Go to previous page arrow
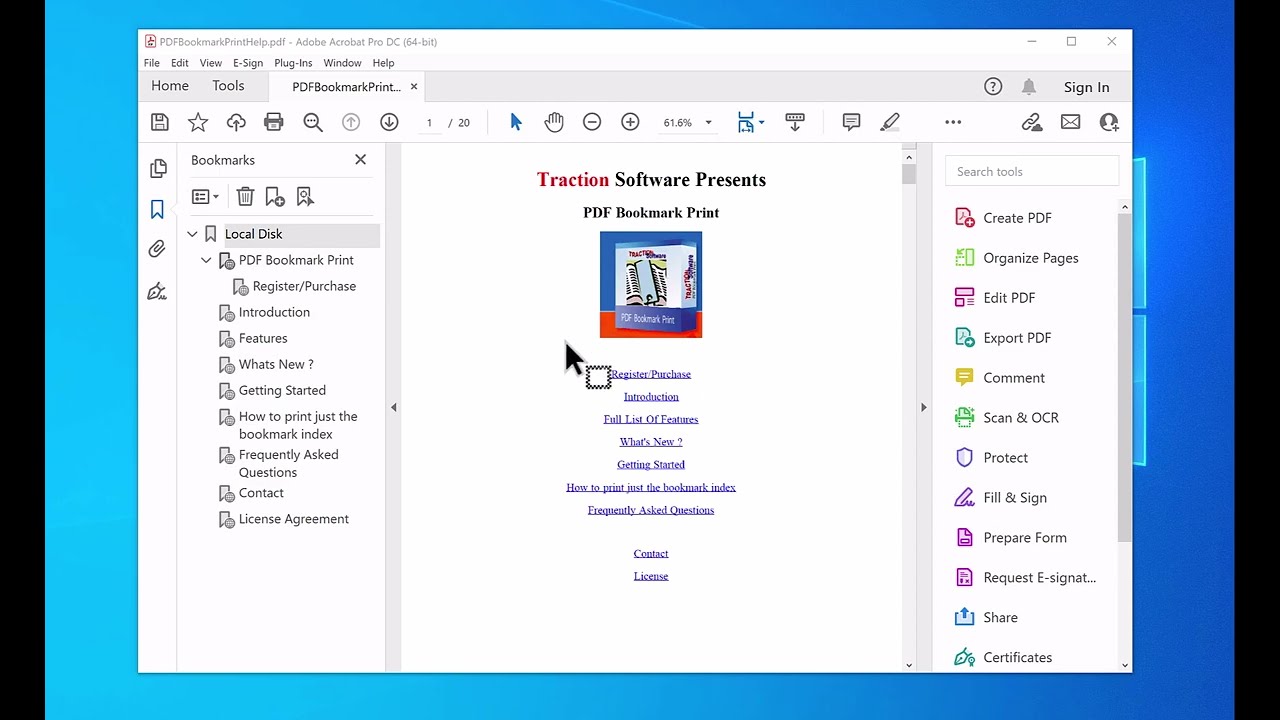Screen dimensions: 1280x720 click(351, 122)
